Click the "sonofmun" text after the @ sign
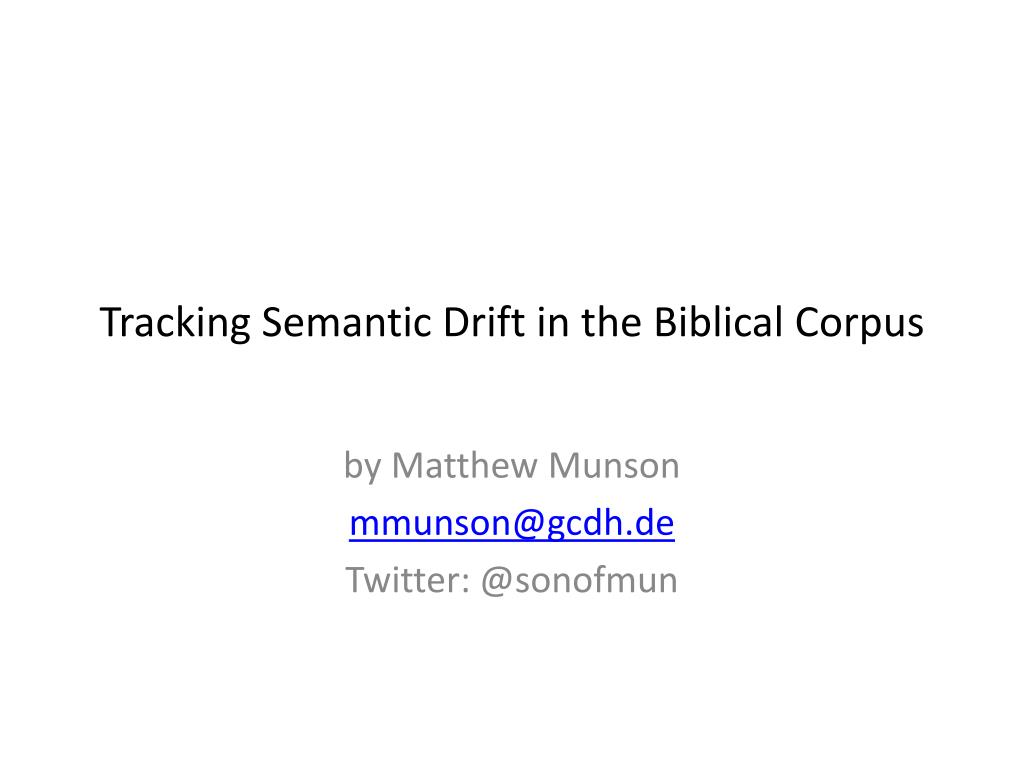The width and height of the screenshot is (1024, 768). [596, 581]
